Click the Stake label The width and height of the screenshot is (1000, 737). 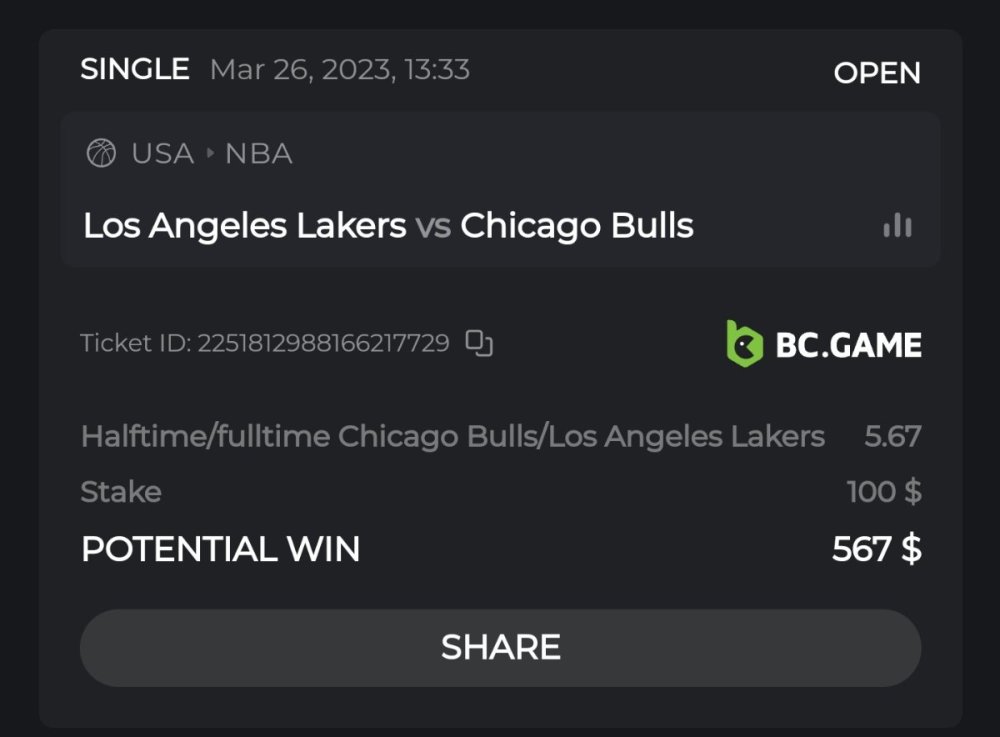121,492
